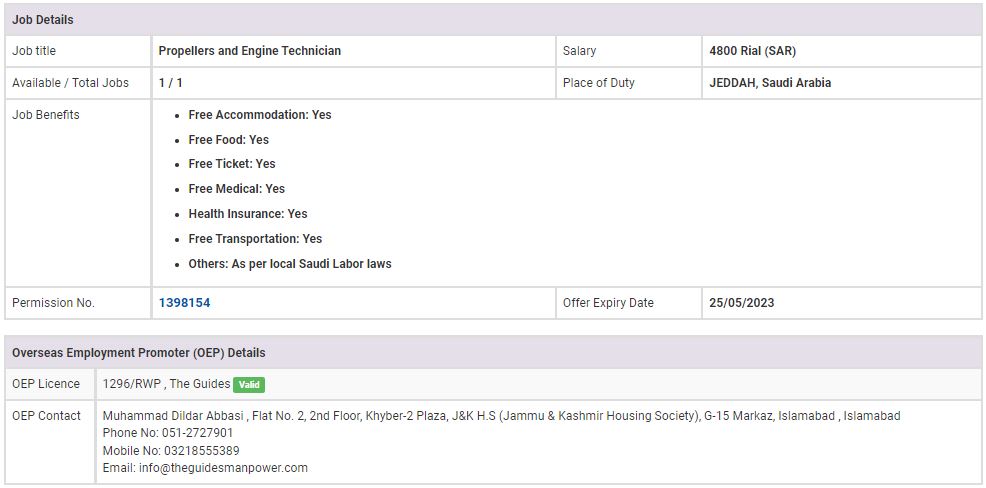Click the Overseas Employment Promoter Details header
Screen dimensions: 986x488
click(138, 353)
